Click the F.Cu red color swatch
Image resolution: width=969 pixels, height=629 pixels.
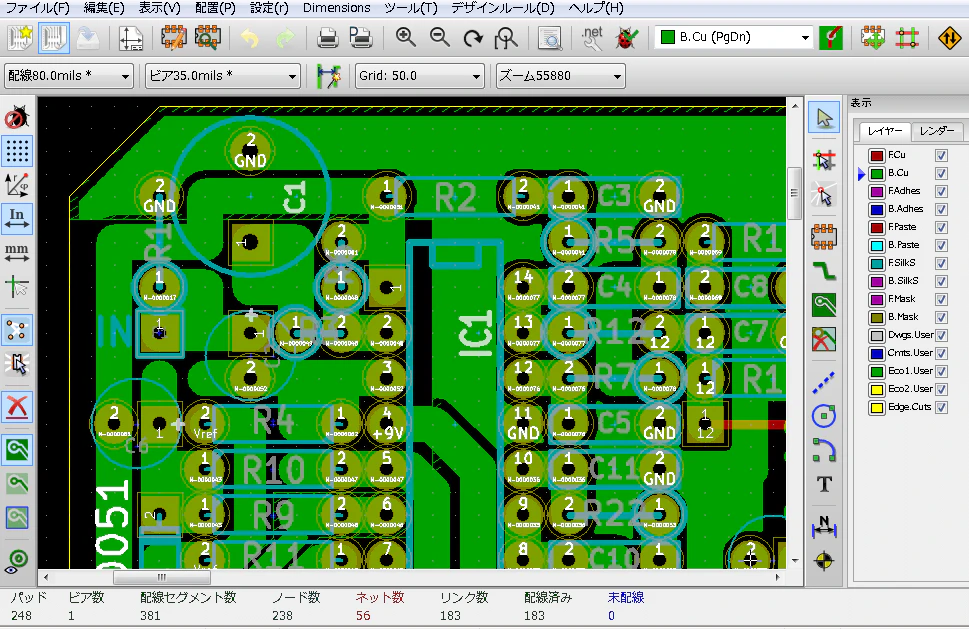point(876,156)
